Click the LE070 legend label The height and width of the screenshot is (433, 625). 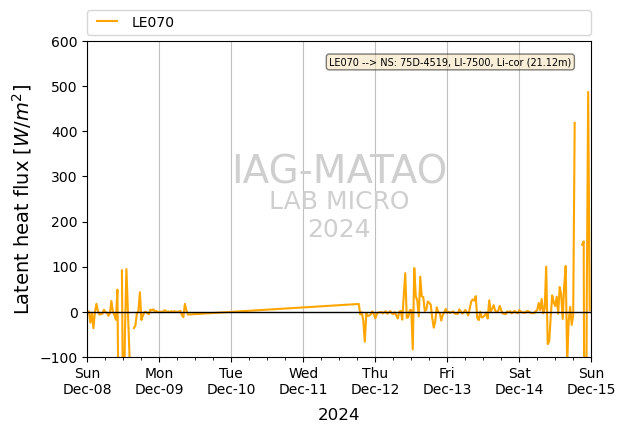[x=153, y=22]
